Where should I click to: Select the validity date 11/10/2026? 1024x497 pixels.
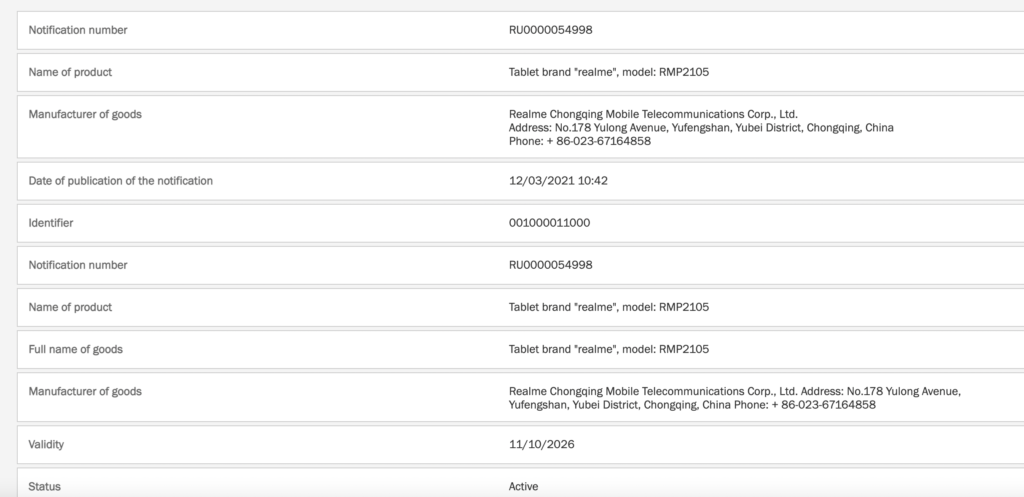541,445
